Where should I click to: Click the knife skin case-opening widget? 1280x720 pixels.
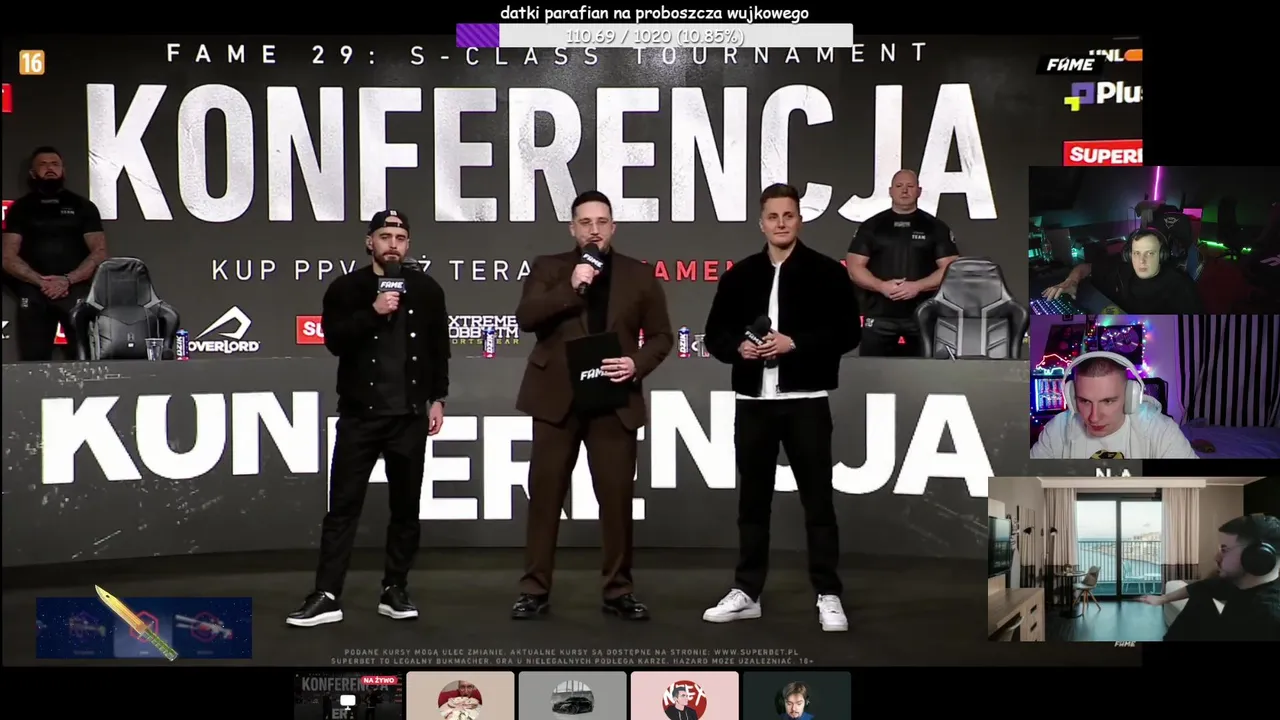click(x=143, y=626)
